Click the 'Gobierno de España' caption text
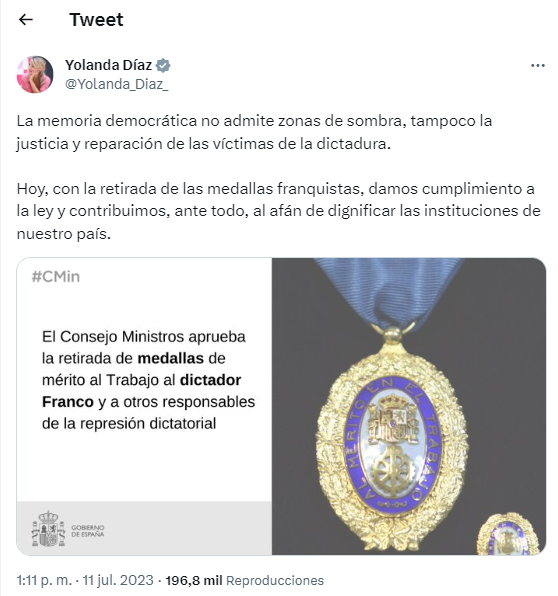The image size is (558, 596). pos(88,531)
